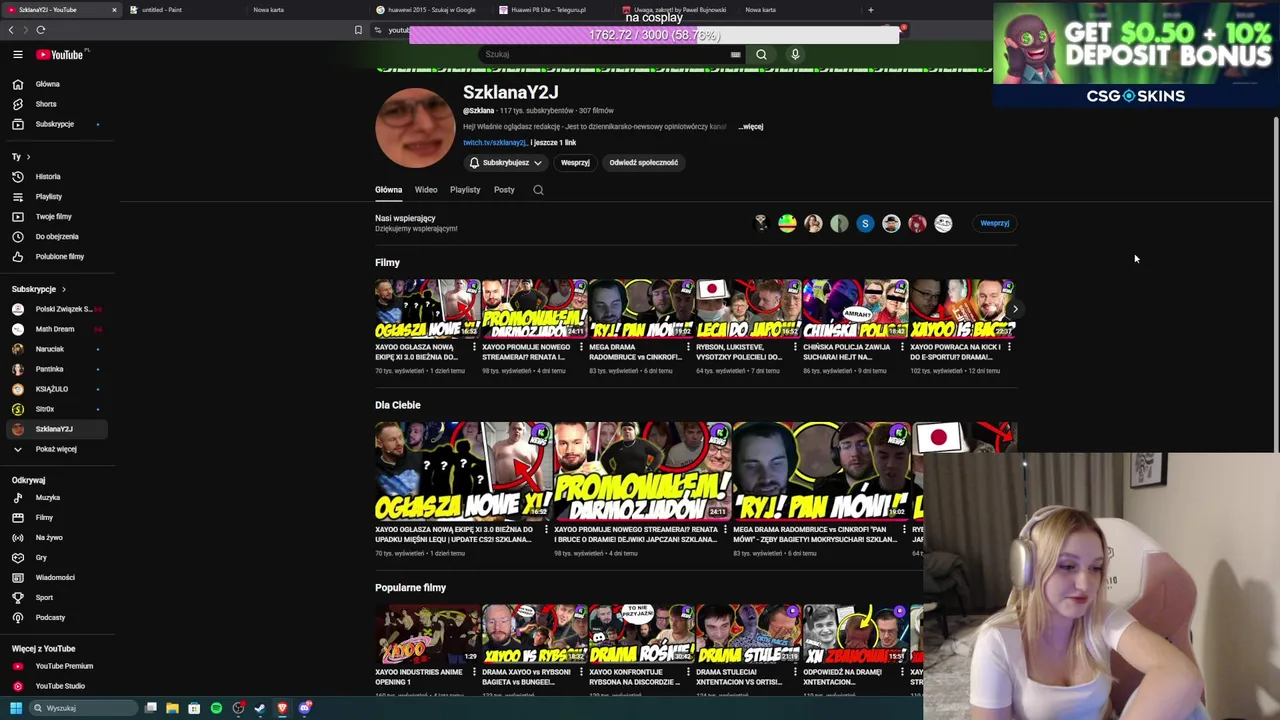Open the Drama Stulecia thumbnail in Popularne filmy
This screenshot has width=1280, height=720.
click(748, 634)
